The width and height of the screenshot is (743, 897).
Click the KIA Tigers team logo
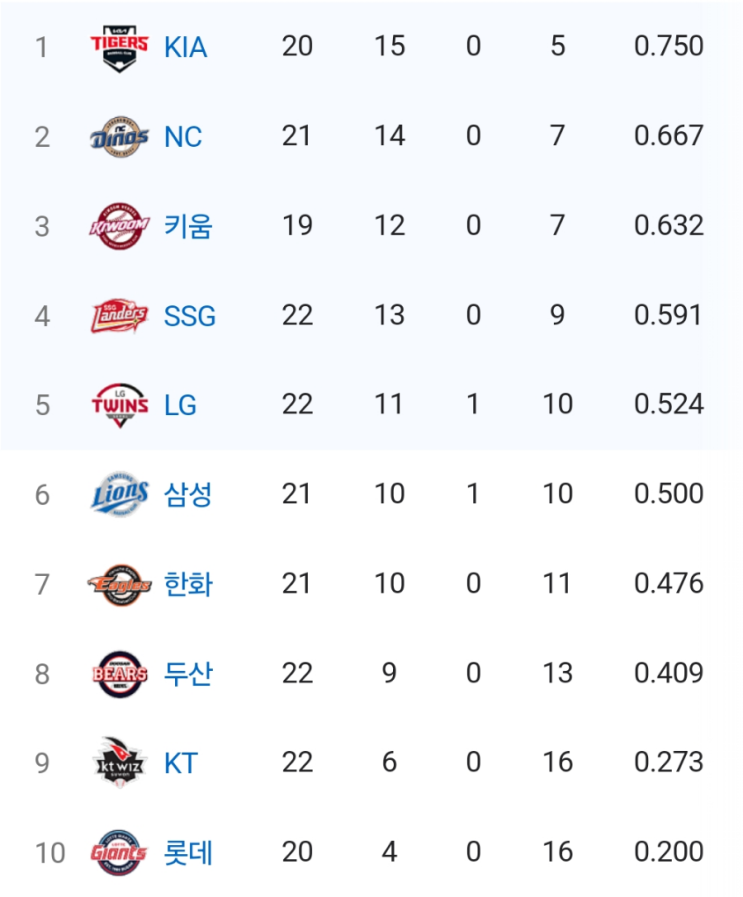pyautogui.click(x=120, y=48)
